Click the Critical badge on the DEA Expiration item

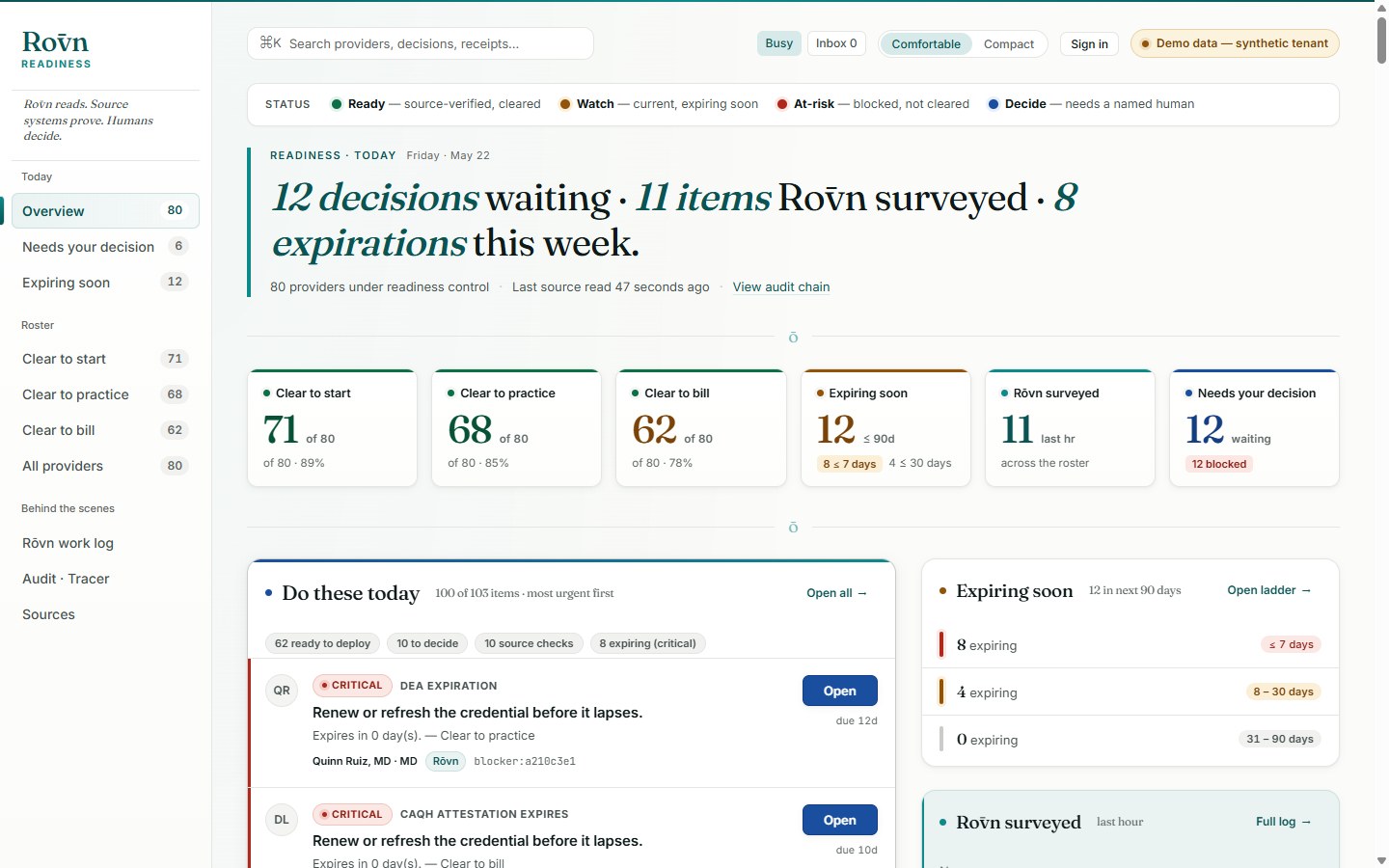tap(352, 686)
